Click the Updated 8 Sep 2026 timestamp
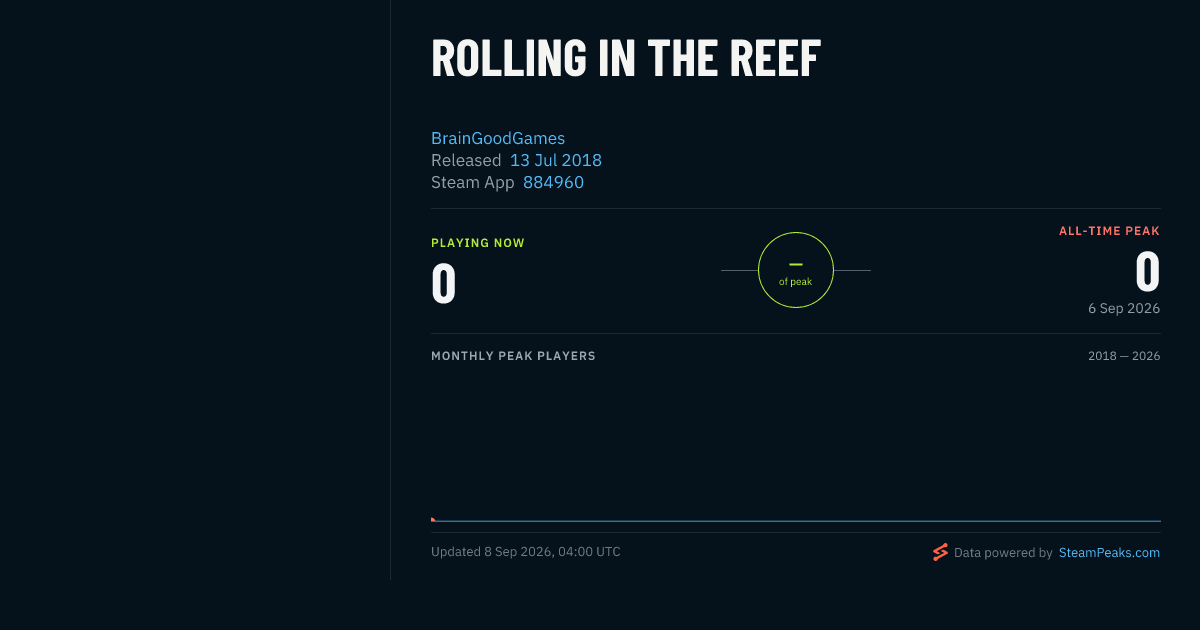Screen dimensions: 1200x630 click(x=526, y=552)
